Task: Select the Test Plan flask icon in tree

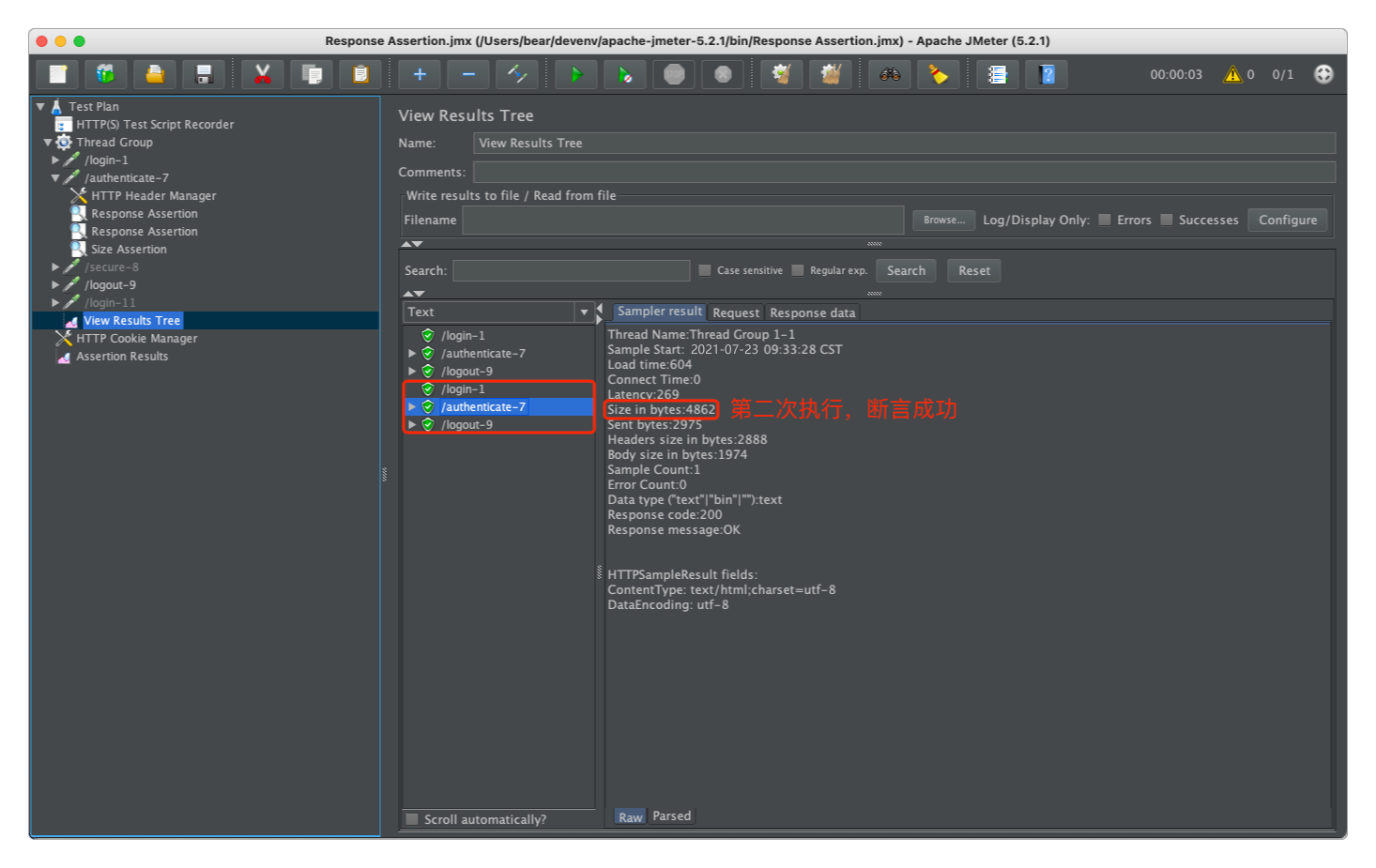Action: [x=56, y=106]
